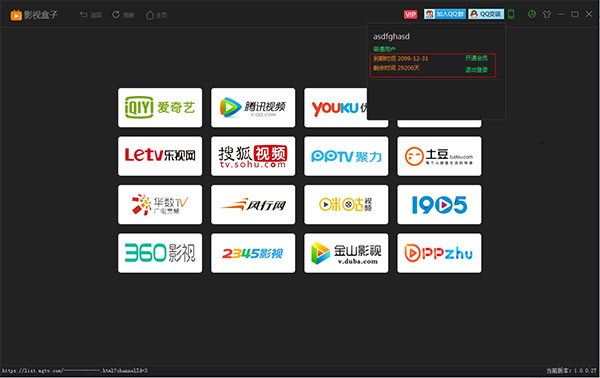Click the 加入QQ群 banner button
The image size is (600, 378).
click(445, 14)
